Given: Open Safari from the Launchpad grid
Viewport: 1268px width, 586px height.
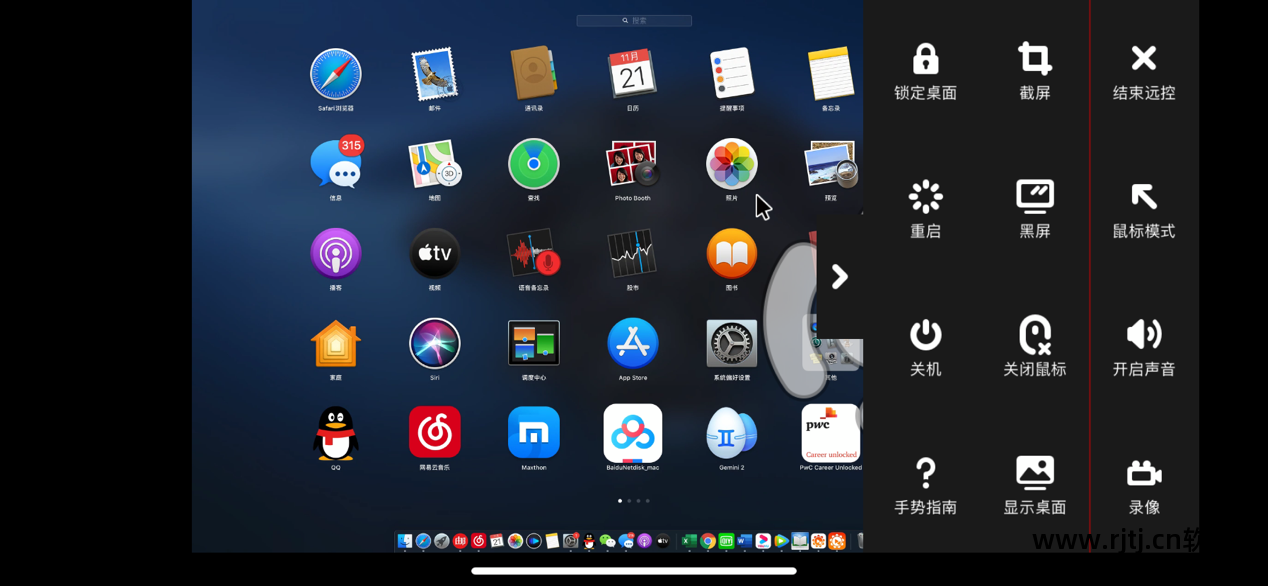Looking at the screenshot, I should pyautogui.click(x=335, y=74).
